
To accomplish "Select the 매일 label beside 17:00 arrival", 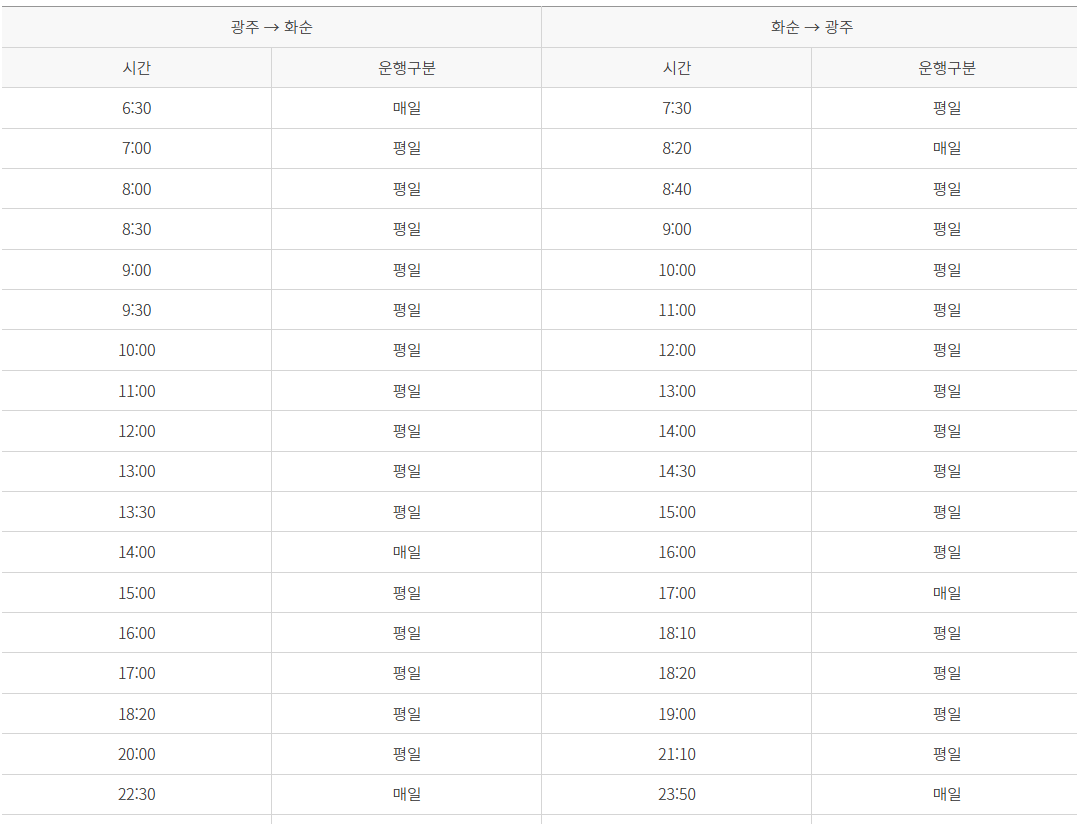I will click(944, 592).
